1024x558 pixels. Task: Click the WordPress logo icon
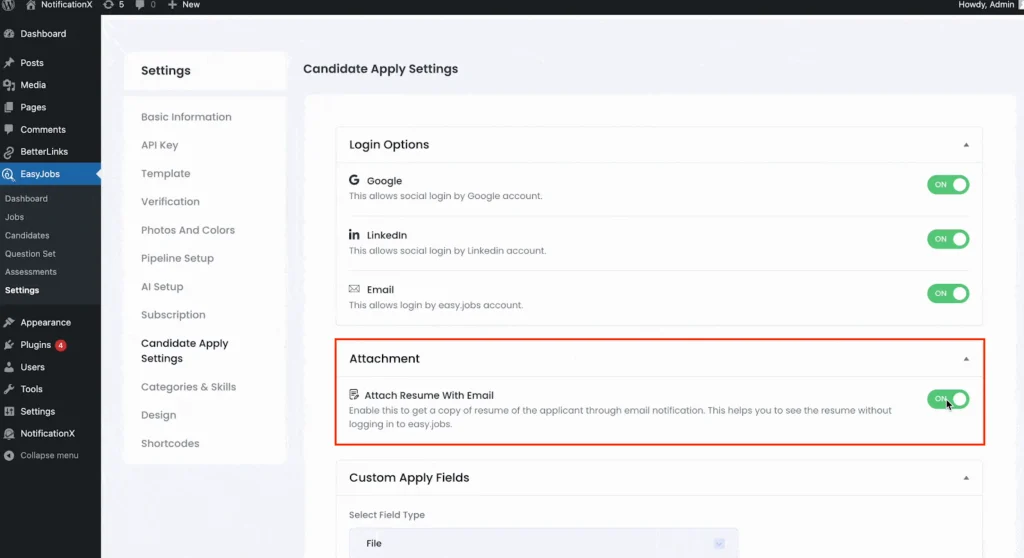coord(8,5)
